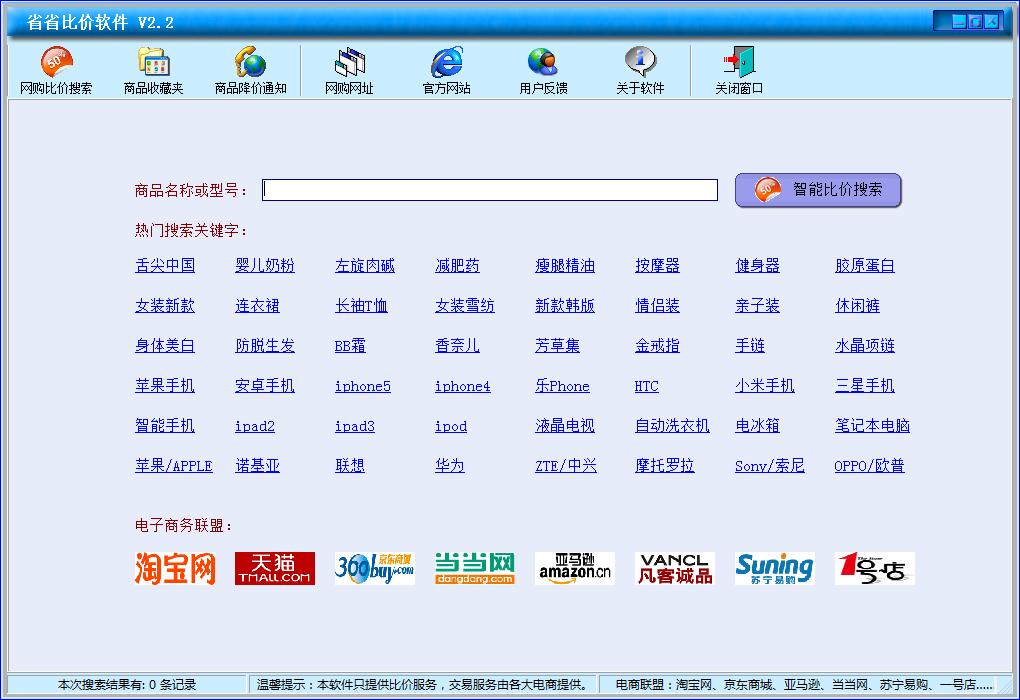The height and width of the screenshot is (700, 1020).
Task: Select 三星手机 keyword link
Action: coord(865,386)
